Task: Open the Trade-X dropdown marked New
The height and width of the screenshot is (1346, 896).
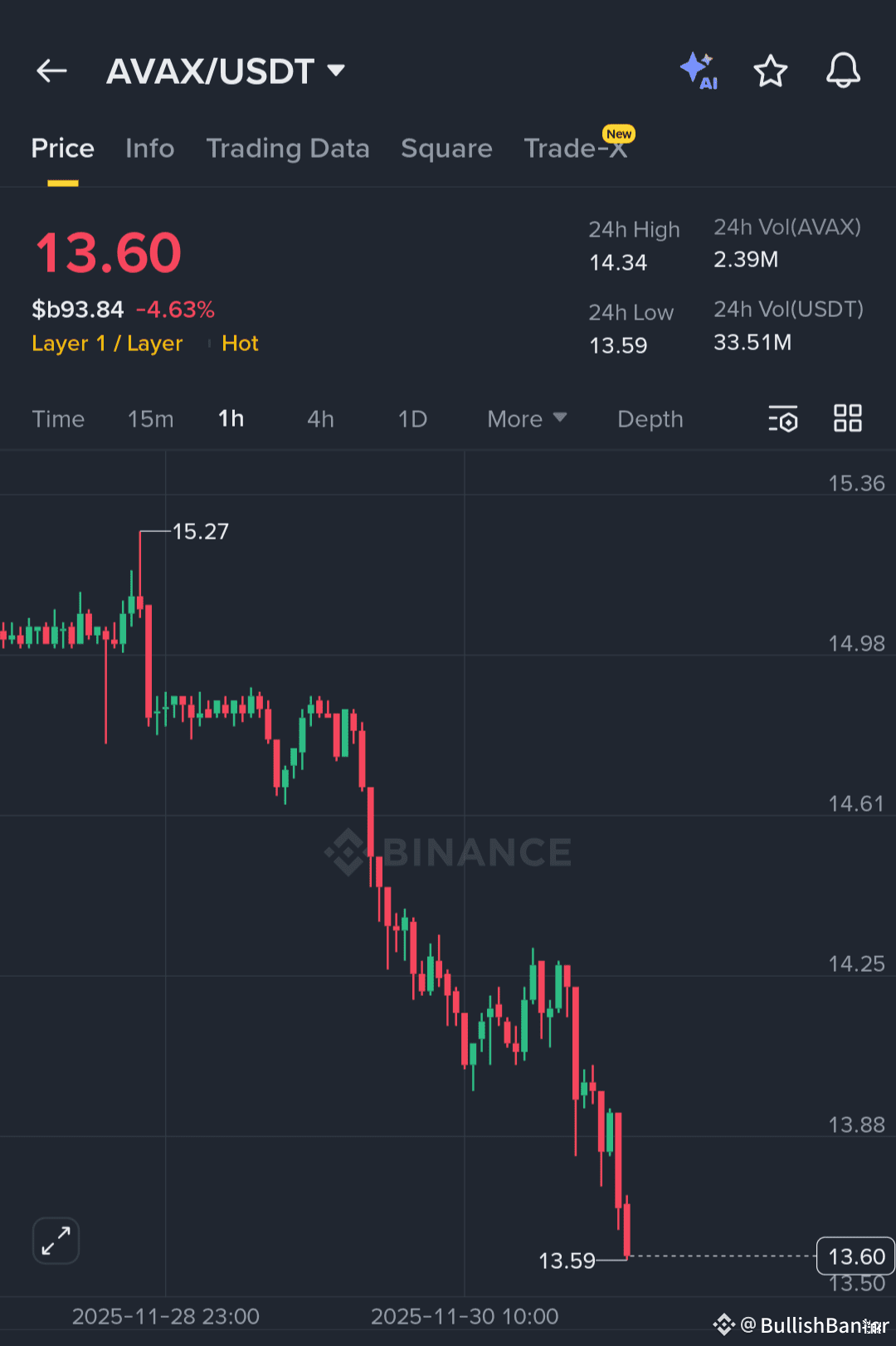Action: click(577, 148)
